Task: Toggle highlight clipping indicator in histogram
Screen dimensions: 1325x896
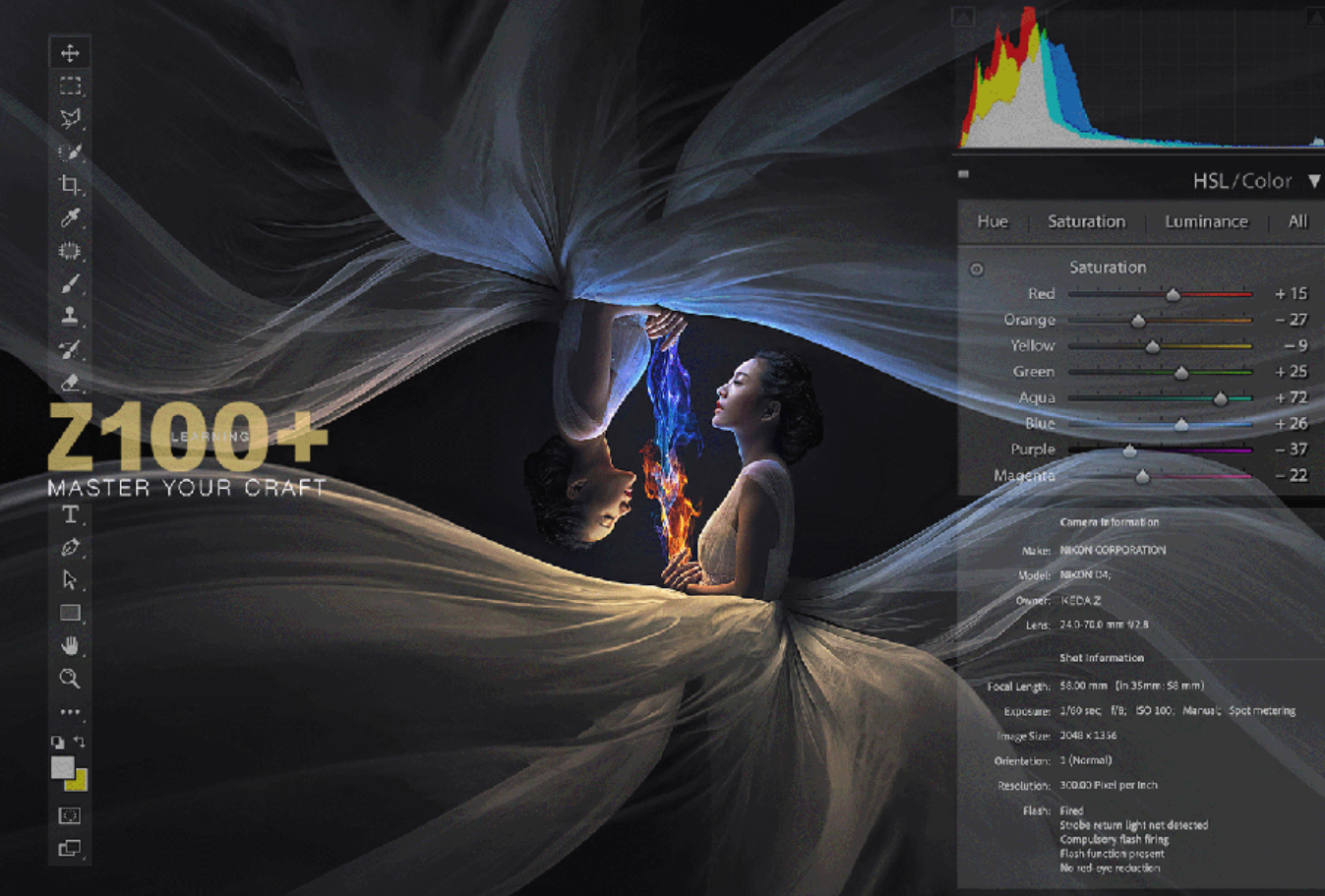Action: pyautogui.click(x=1315, y=16)
